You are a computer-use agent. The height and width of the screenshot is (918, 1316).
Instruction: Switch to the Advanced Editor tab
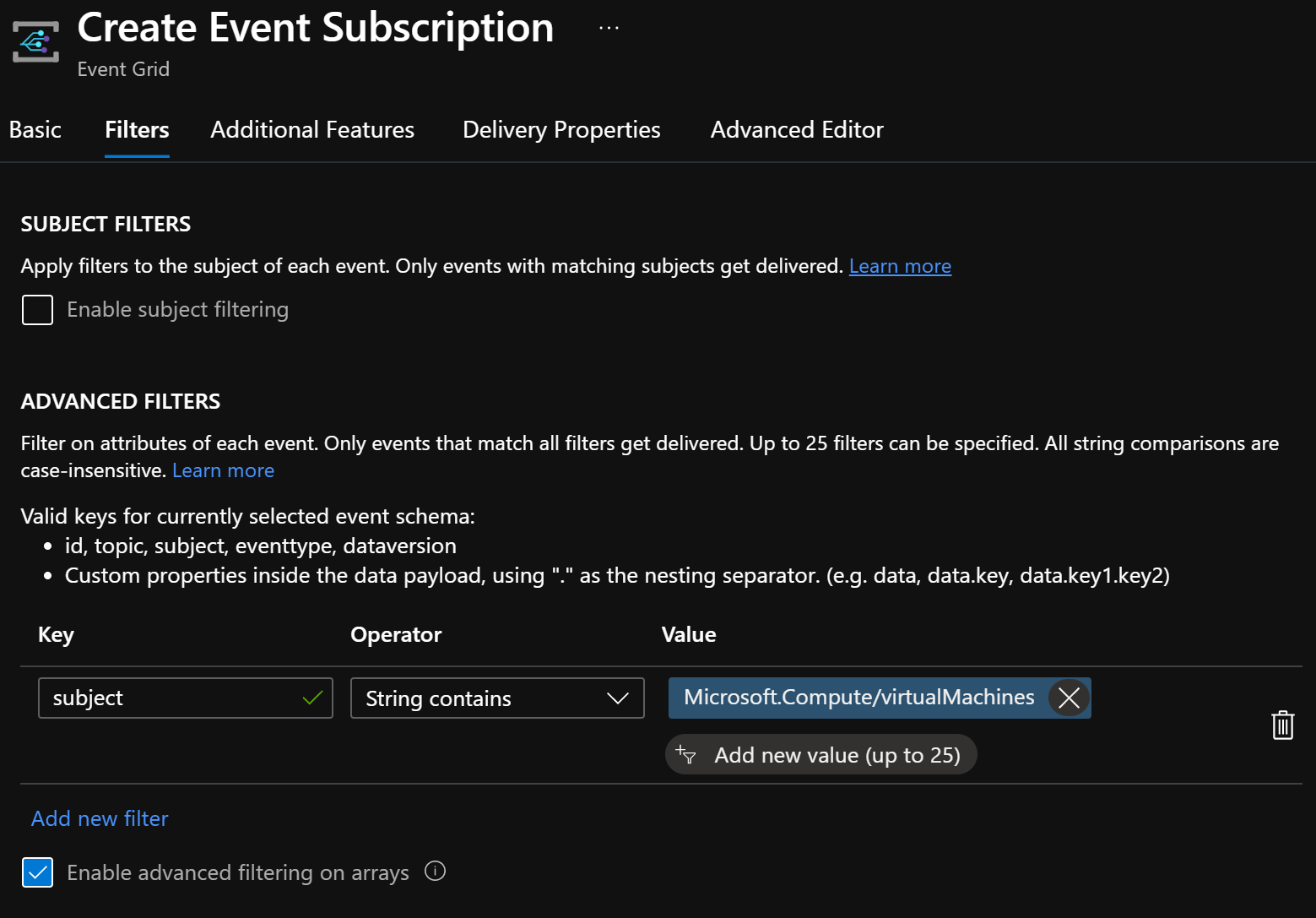pos(796,129)
